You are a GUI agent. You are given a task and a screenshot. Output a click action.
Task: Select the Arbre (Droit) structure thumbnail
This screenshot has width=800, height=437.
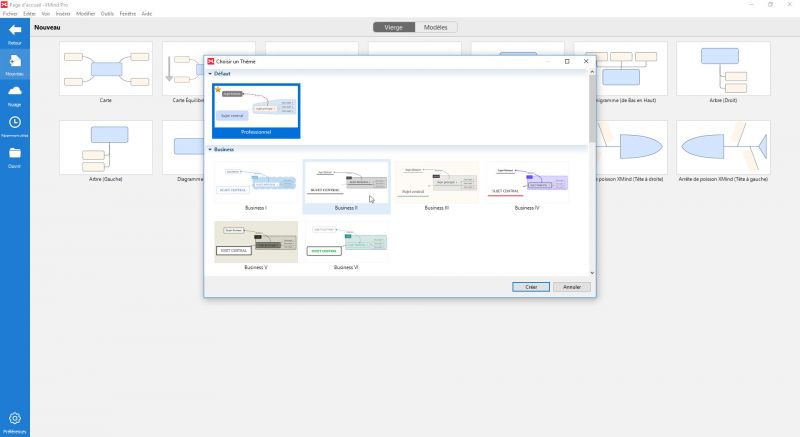click(723, 68)
